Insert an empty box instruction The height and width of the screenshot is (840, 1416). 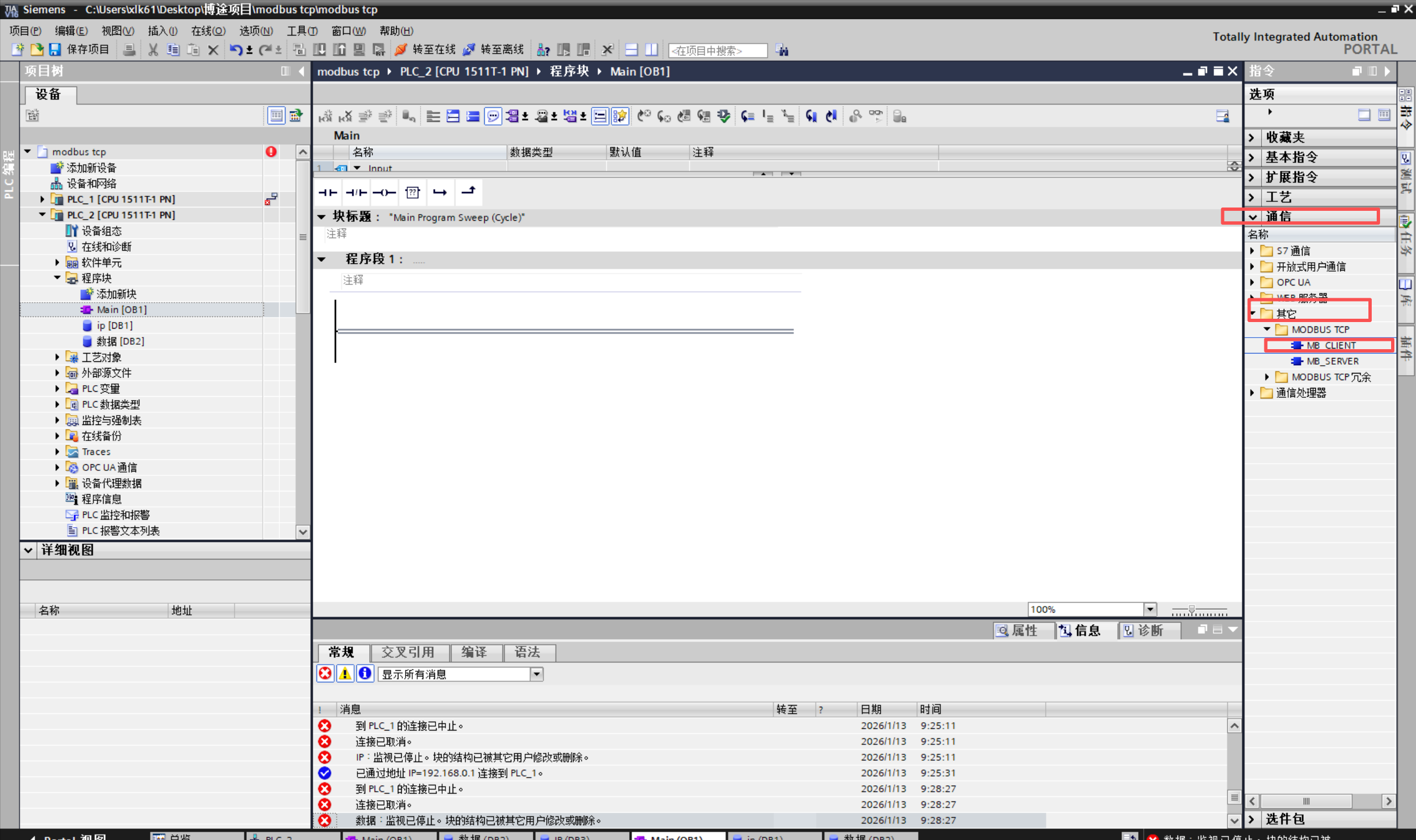click(413, 193)
